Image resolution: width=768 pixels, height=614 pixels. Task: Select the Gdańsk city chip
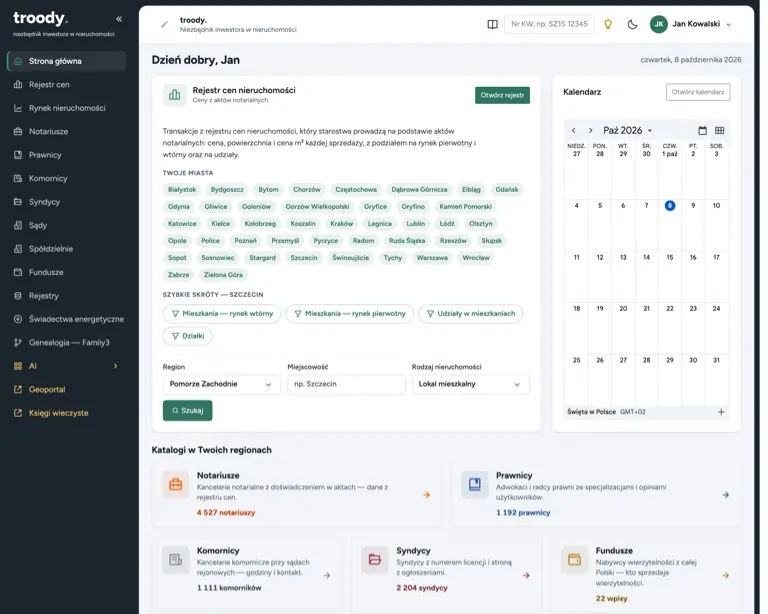(506, 189)
